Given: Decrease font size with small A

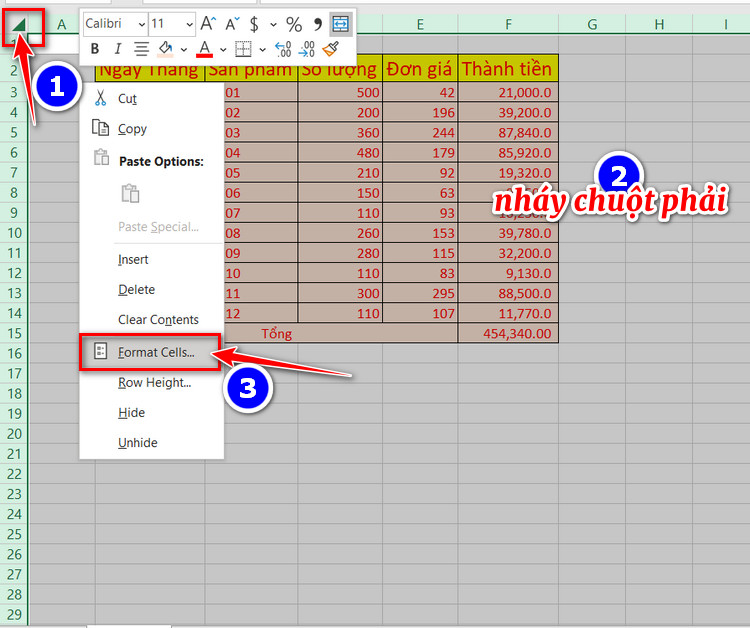Looking at the screenshot, I should [x=232, y=23].
